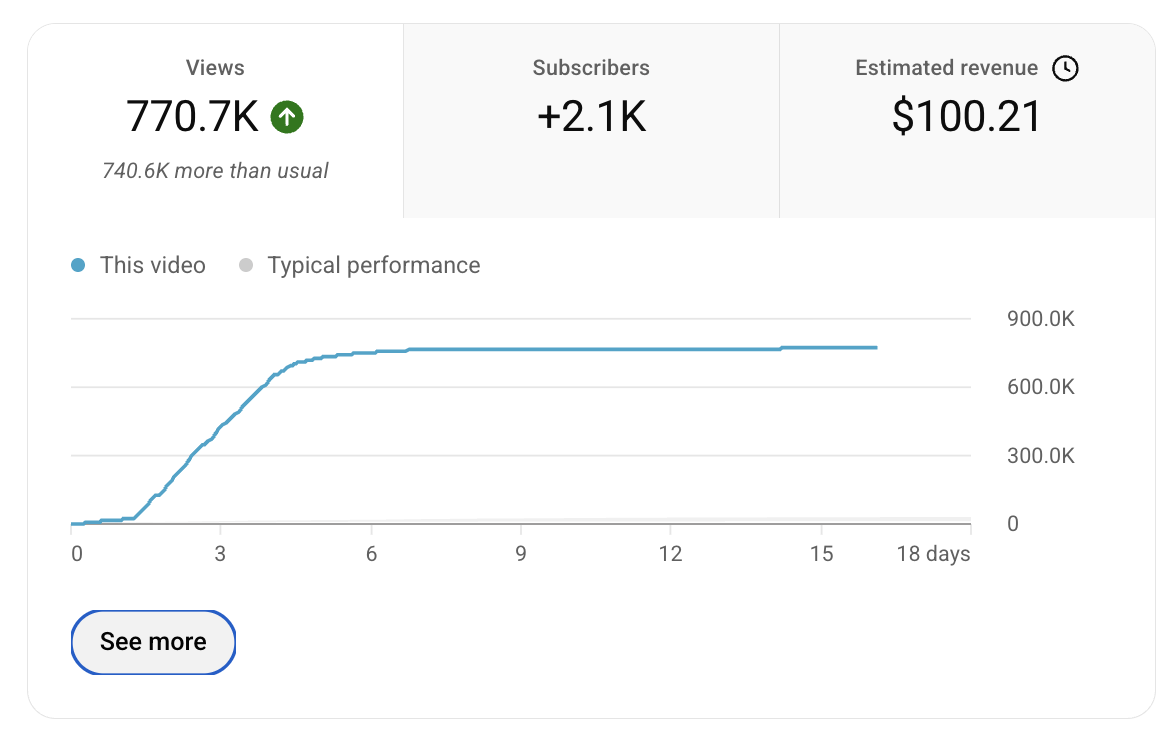The width and height of the screenshot is (1176, 738).
Task: Click the blue This video legend dot
Action: point(78,265)
